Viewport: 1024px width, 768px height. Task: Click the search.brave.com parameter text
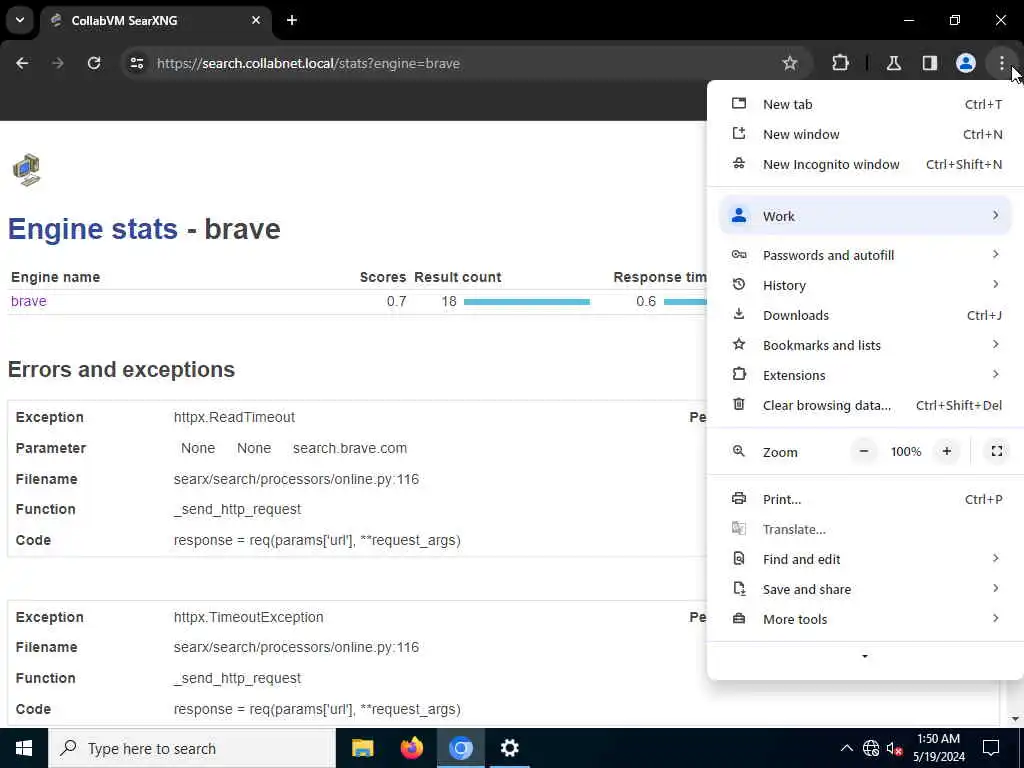(349, 449)
